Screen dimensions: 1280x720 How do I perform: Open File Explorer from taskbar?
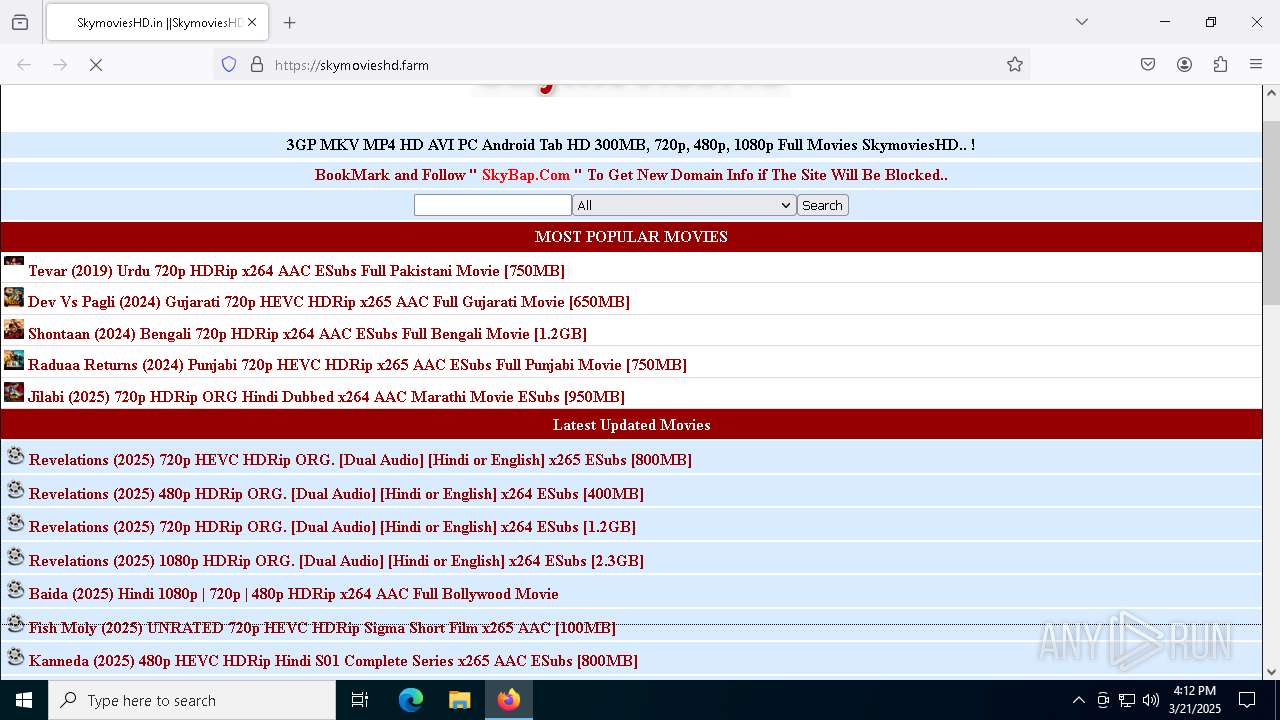click(459, 700)
